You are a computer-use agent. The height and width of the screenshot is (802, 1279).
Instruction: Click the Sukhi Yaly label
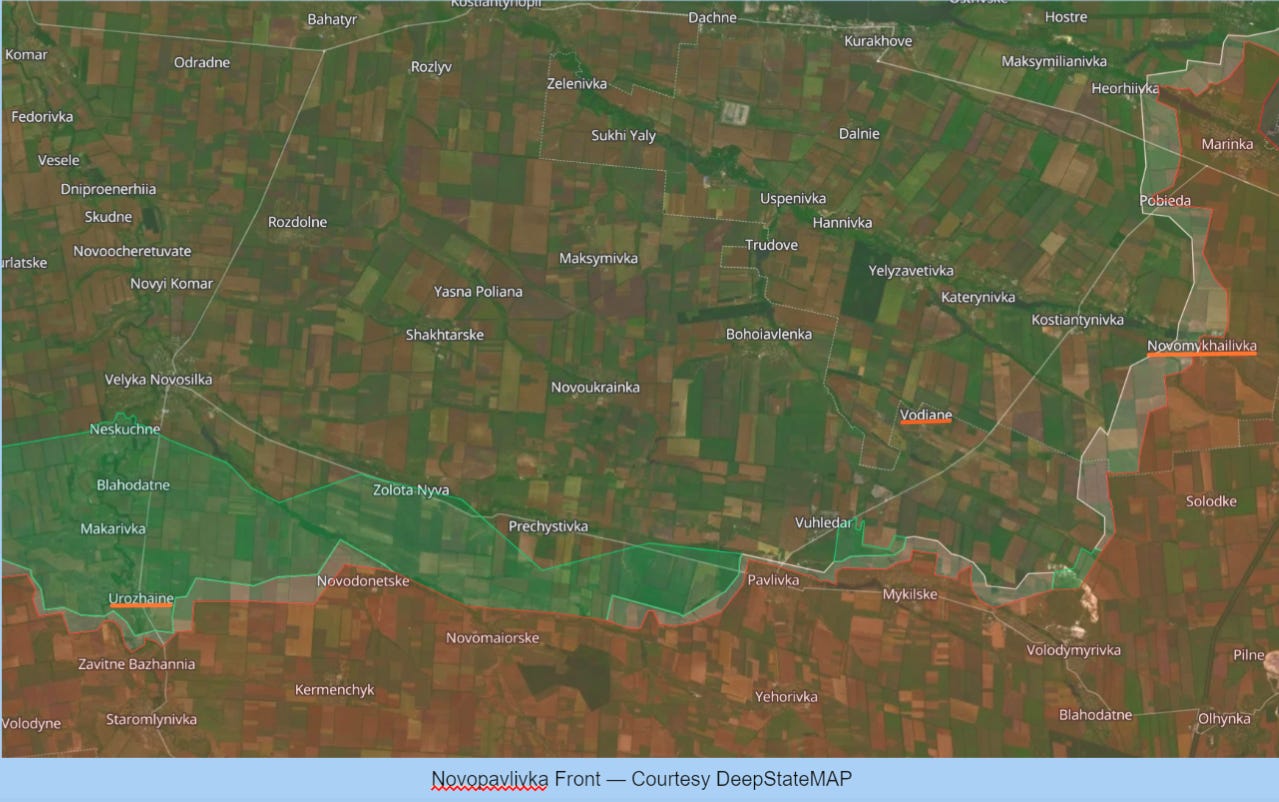[x=623, y=135]
